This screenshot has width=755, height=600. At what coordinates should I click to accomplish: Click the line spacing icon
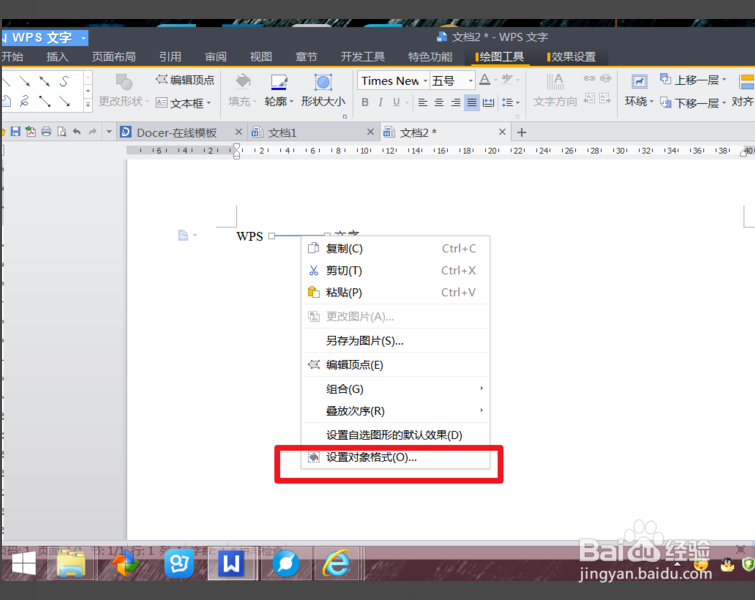[507, 102]
